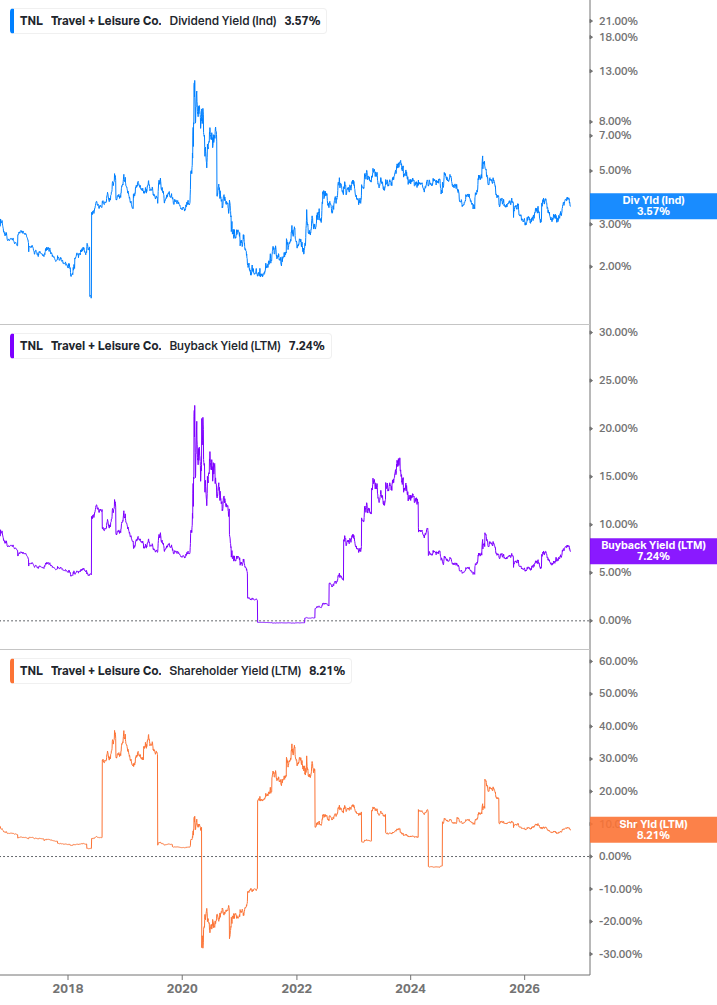Click the 40.00% tick on shareholder yield axis

pos(618,726)
